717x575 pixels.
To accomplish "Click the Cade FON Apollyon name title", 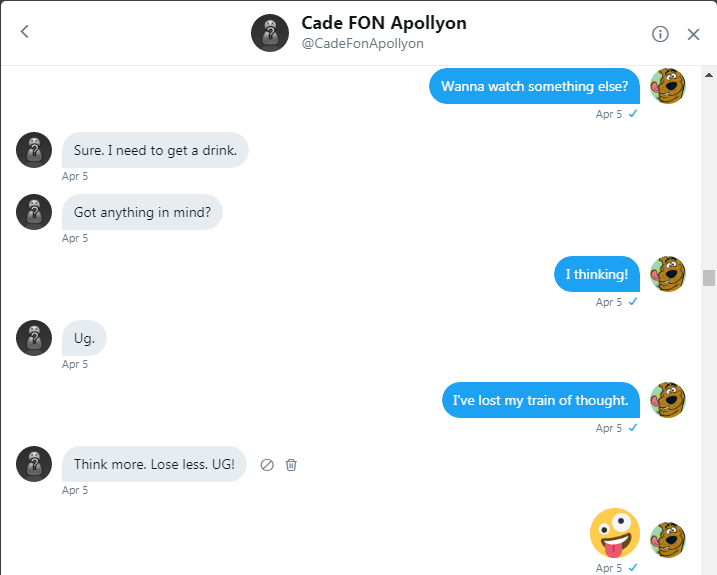I will 383,22.
